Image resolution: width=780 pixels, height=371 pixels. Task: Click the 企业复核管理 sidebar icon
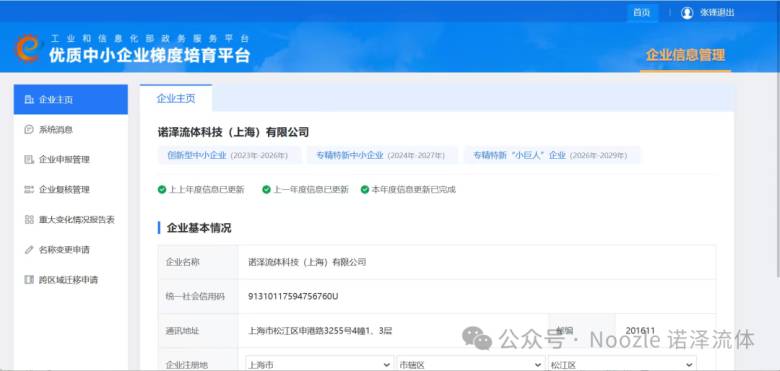coord(29,189)
